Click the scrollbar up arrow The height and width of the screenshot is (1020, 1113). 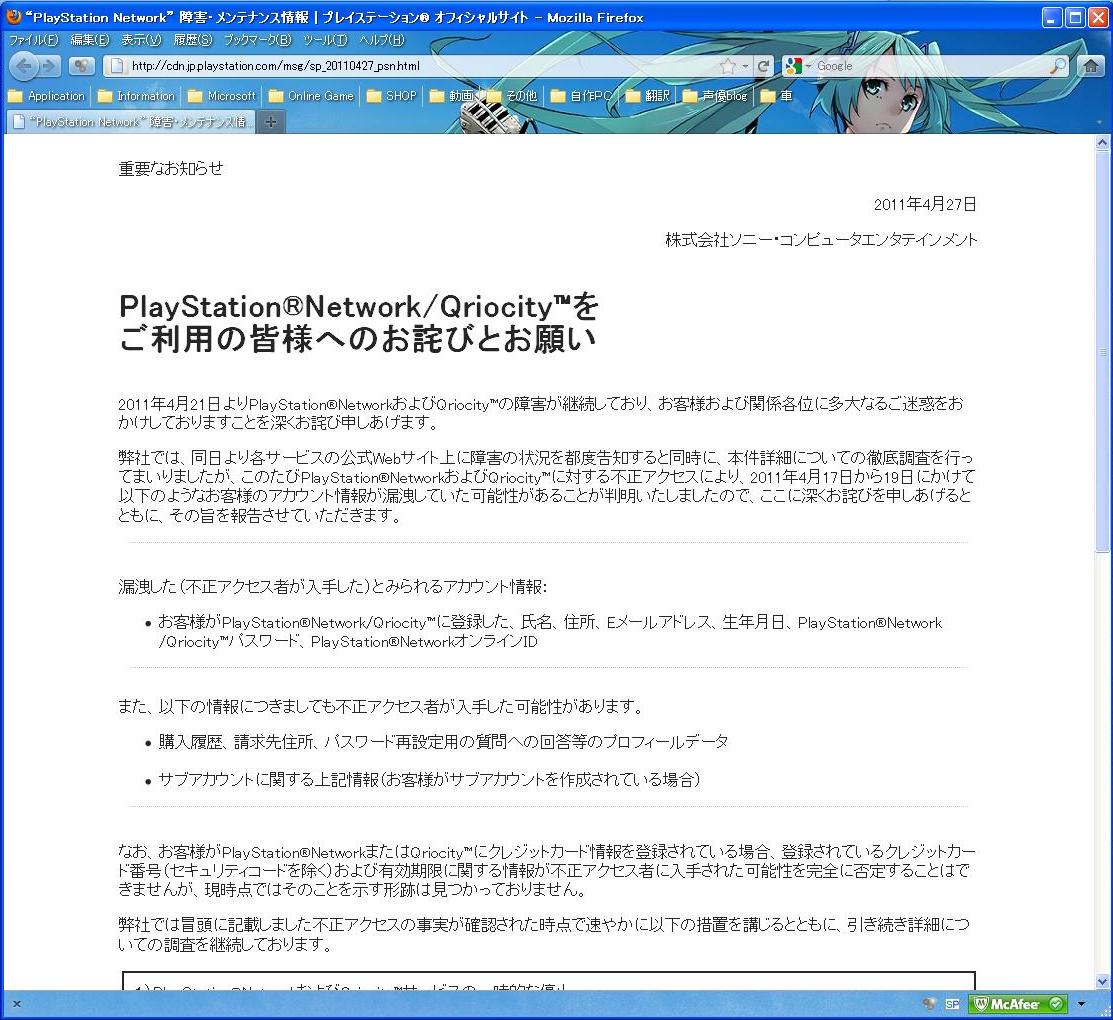point(1102,143)
